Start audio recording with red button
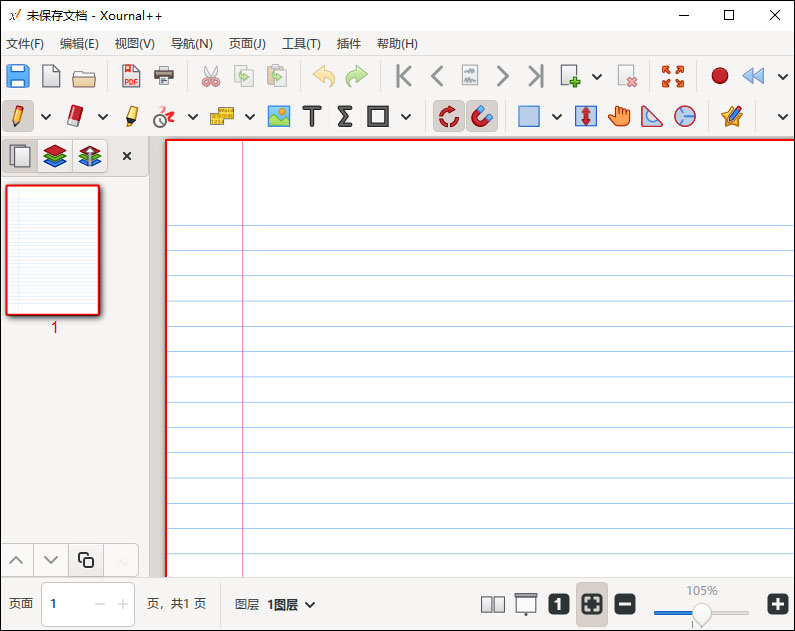The image size is (795, 631). 719,77
